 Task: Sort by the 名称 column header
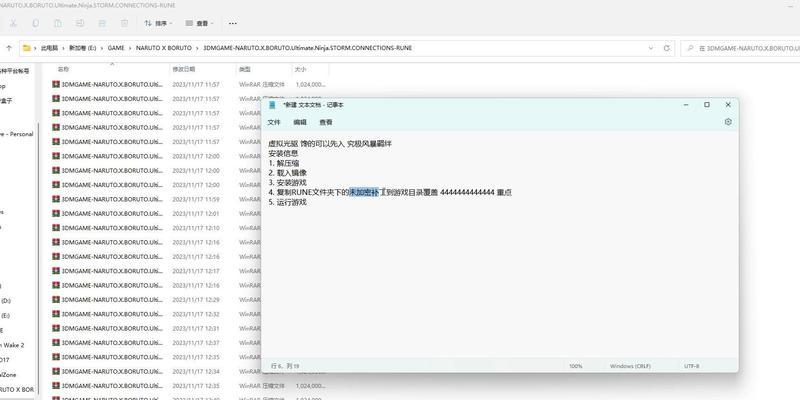[63, 69]
